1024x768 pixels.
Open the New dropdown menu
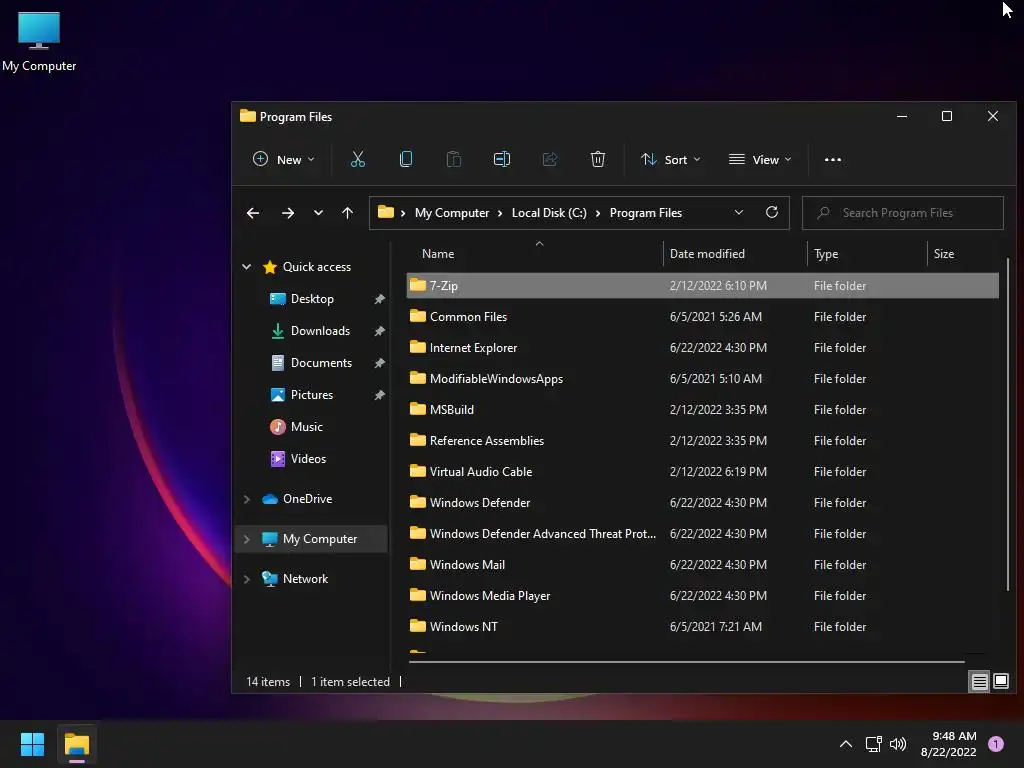283,159
